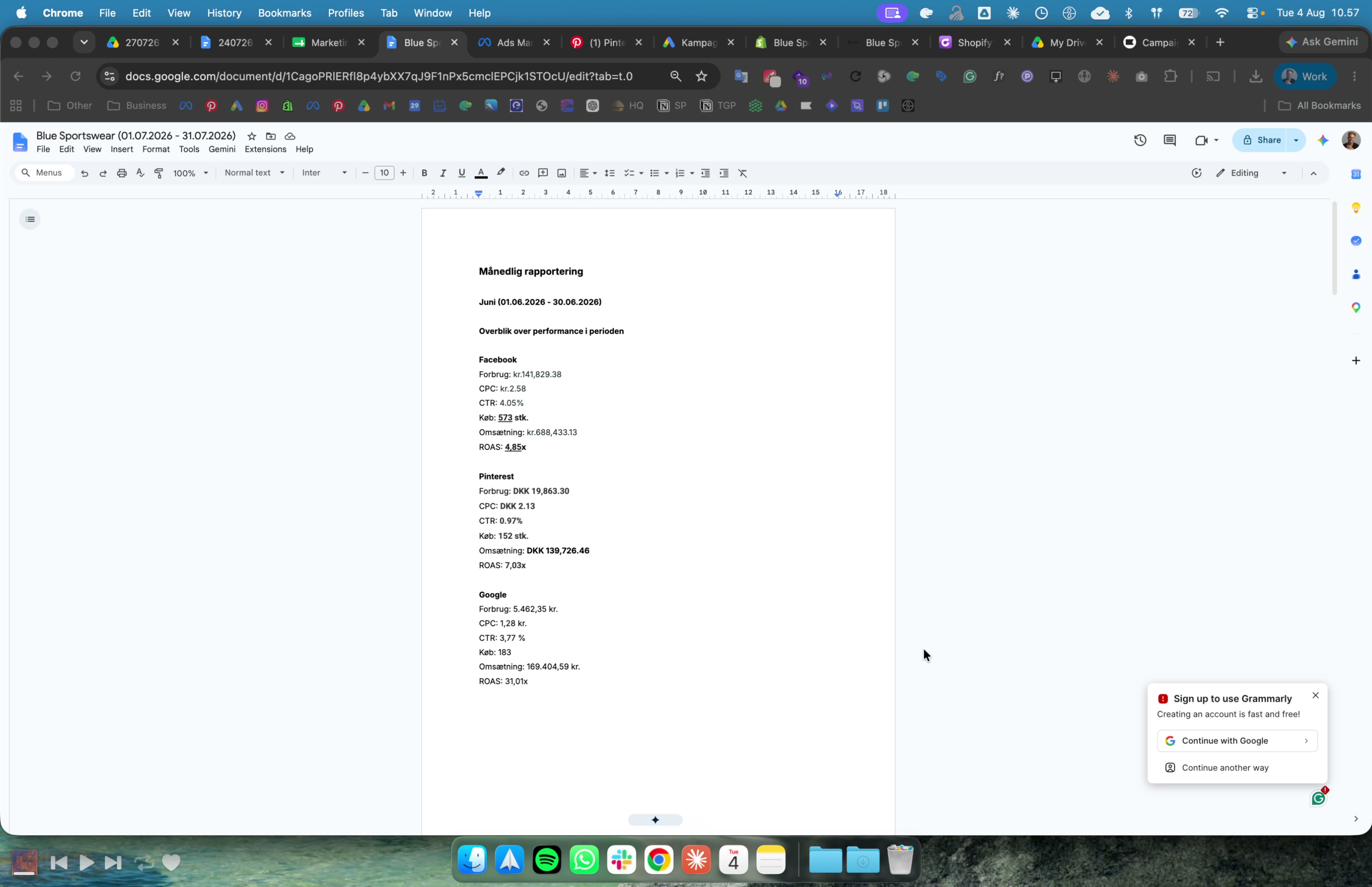Open the Docs home icon
Viewport: 1372px width, 887px height.
click(x=20, y=142)
